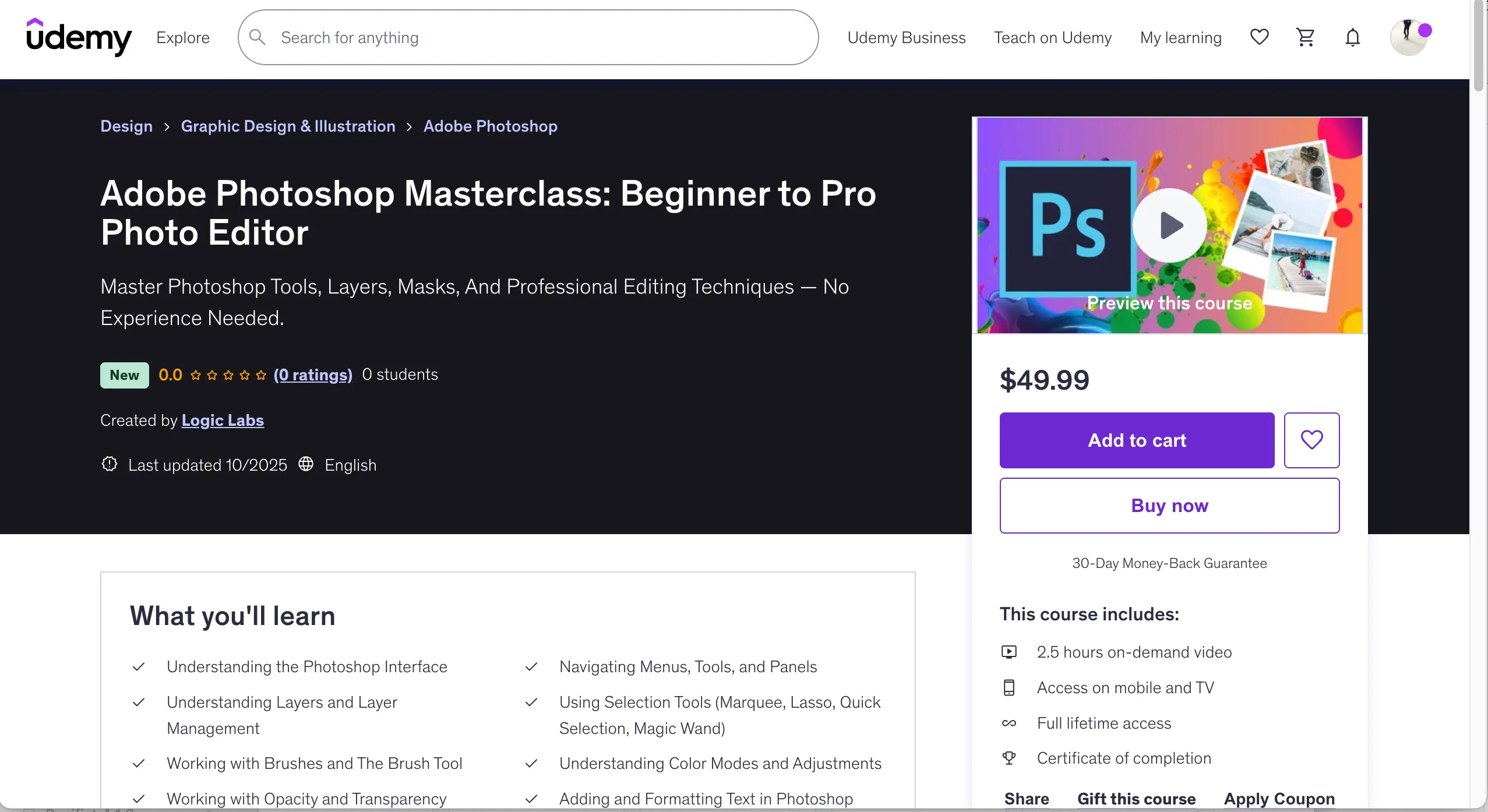This screenshot has height=812, width=1488.
Task: Open the notifications bell icon
Action: [1352, 37]
